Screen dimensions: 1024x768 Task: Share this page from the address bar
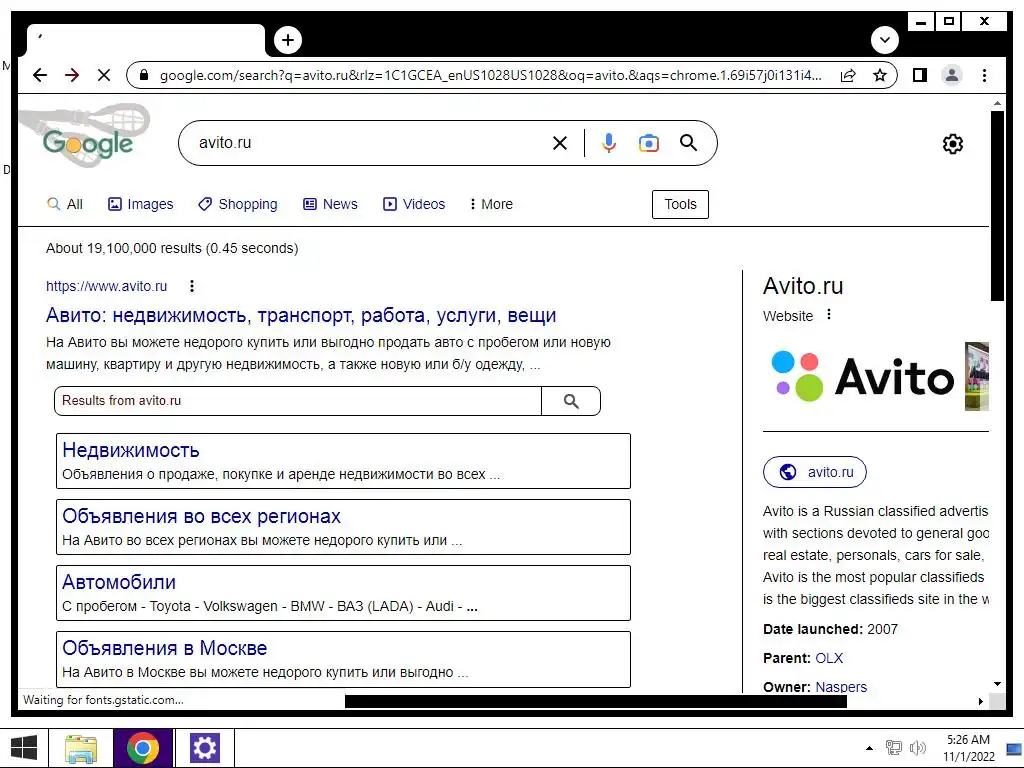pos(848,75)
